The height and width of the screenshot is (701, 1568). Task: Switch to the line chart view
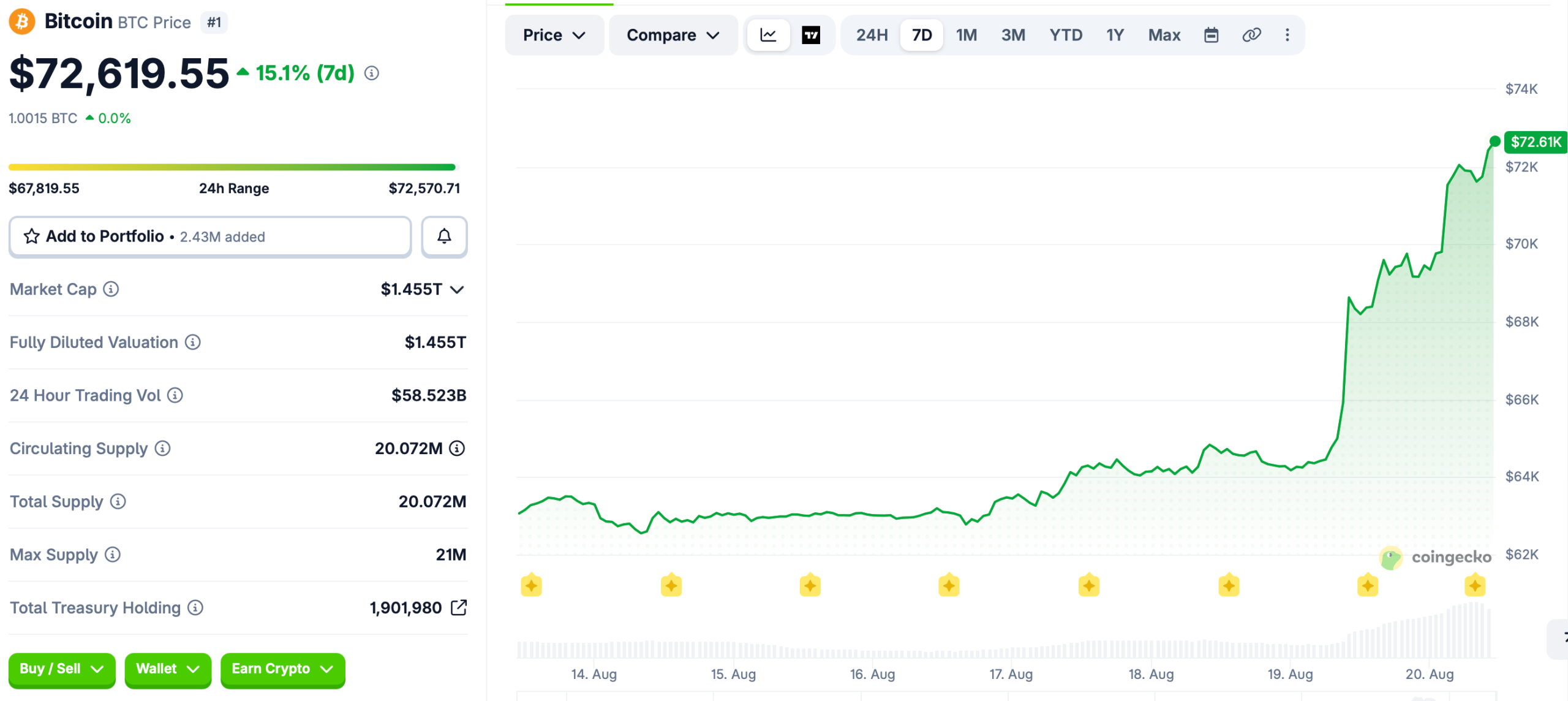(x=768, y=35)
